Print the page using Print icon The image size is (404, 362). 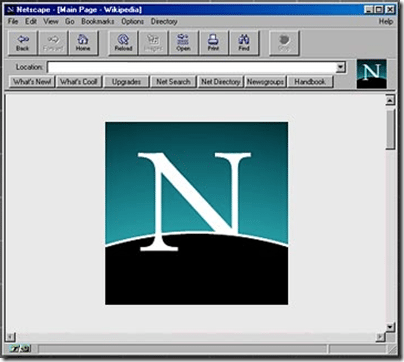click(x=213, y=43)
